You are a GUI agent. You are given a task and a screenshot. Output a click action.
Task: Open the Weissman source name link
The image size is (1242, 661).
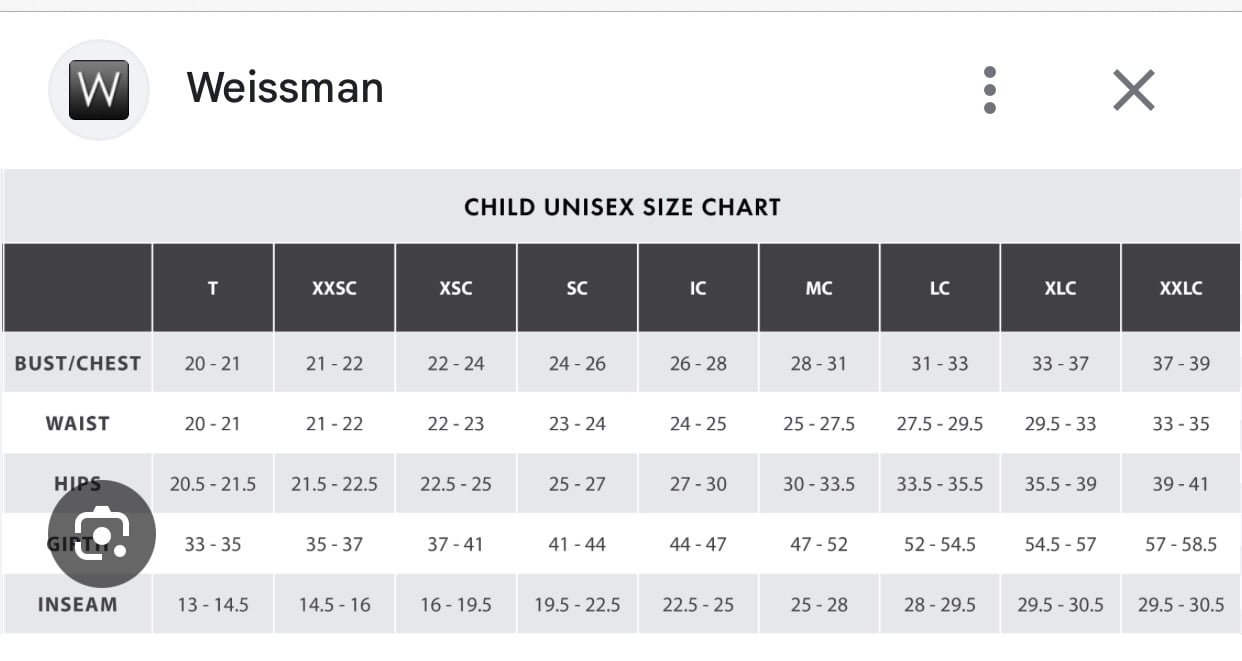[x=285, y=88]
